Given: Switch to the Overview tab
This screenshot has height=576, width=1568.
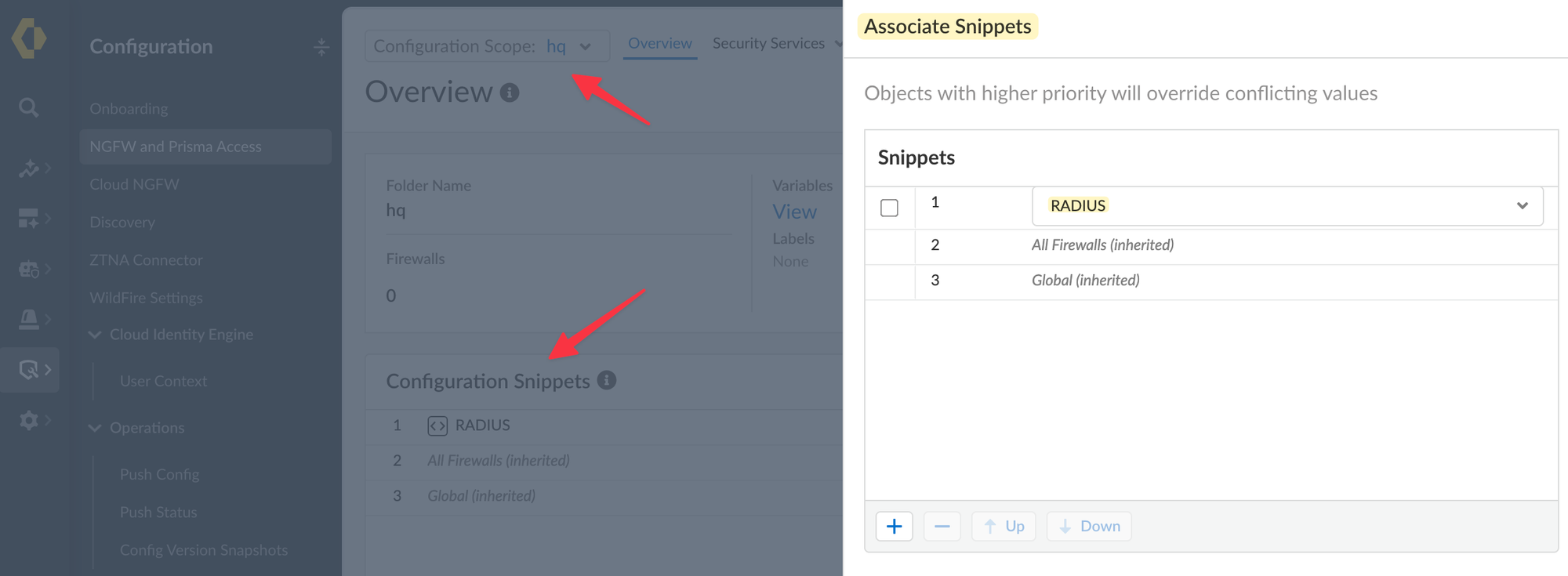Looking at the screenshot, I should coord(660,43).
